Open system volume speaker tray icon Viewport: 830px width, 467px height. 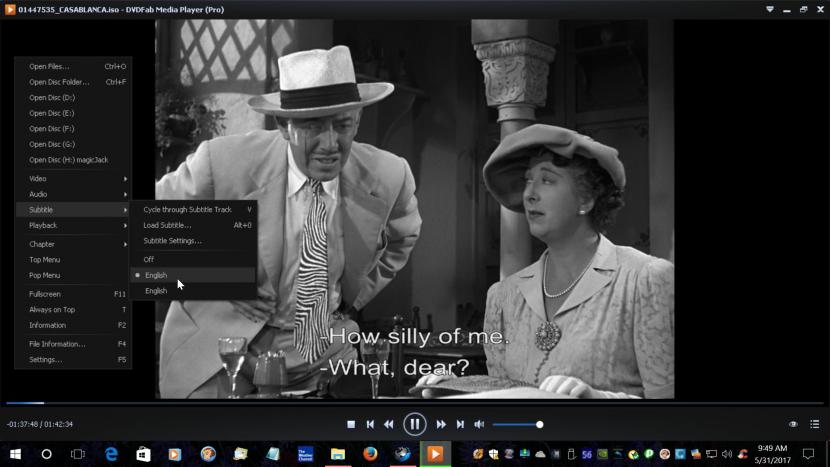[727, 454]
